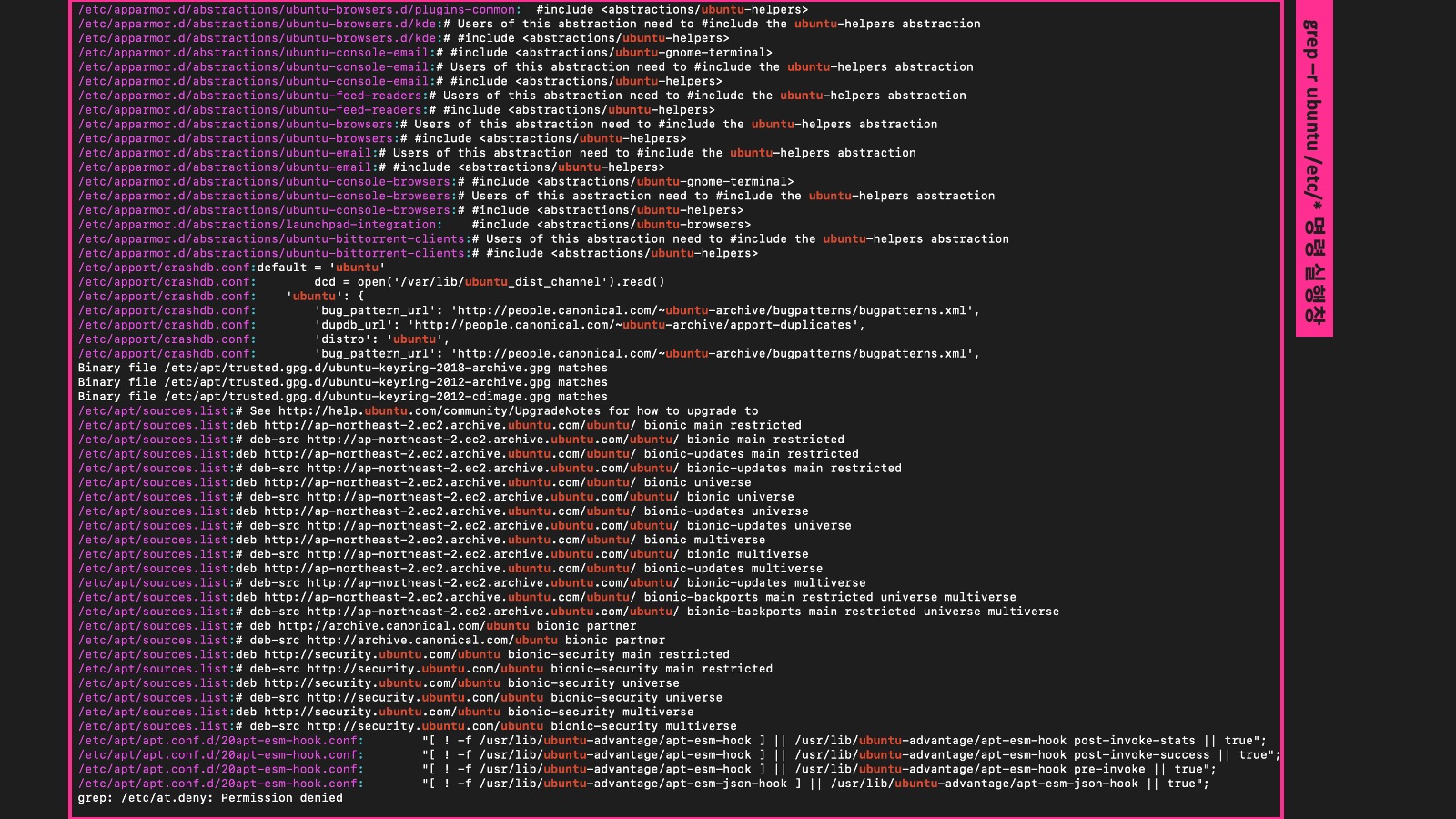The width and height of the screenshot is (1456, 819).
Task: Click sources.list '# deb-src' 'bionic-security main restricted' line
Action: [x=425, y=669]
